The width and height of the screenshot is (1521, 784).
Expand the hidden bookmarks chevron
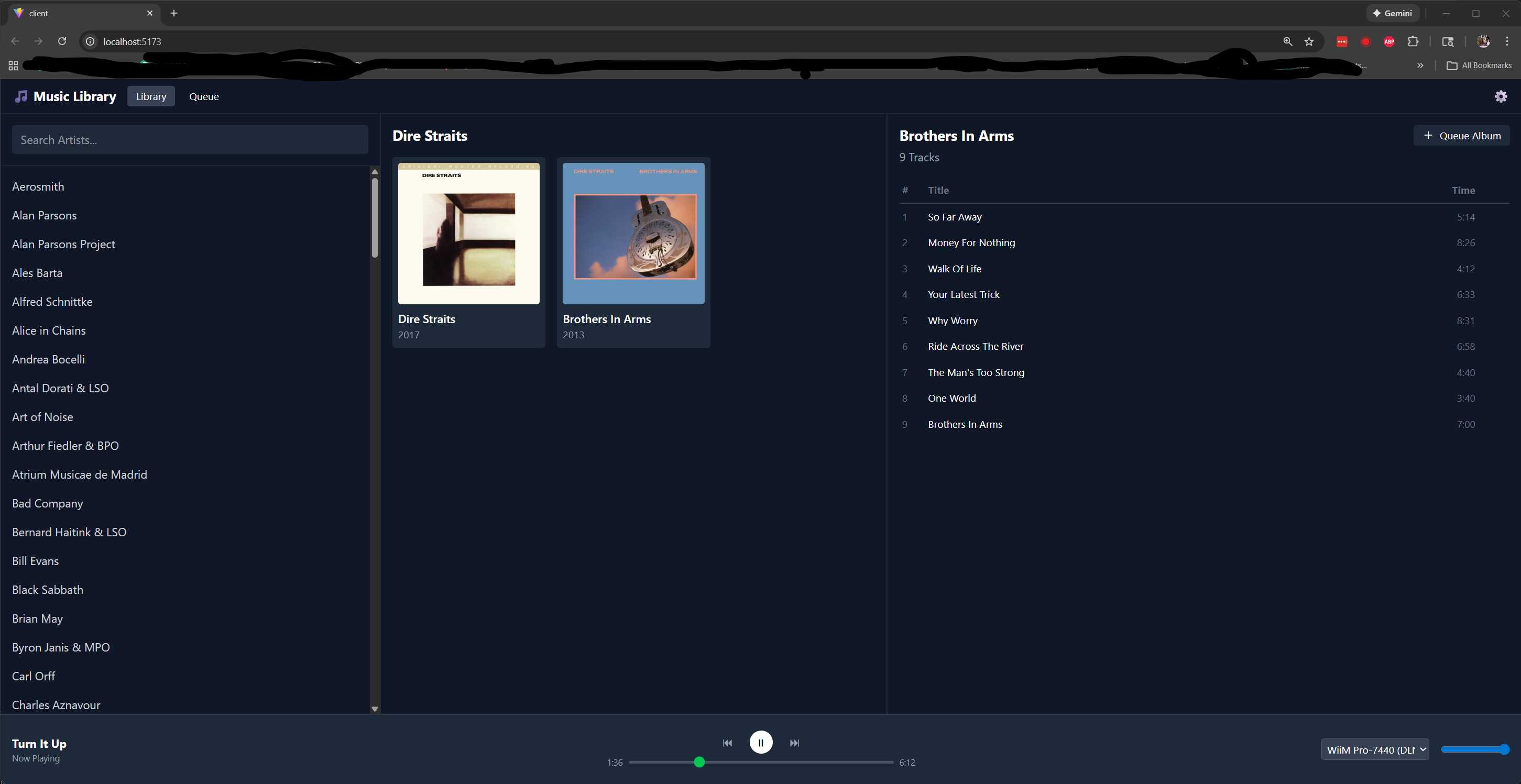click(1420, 65)
